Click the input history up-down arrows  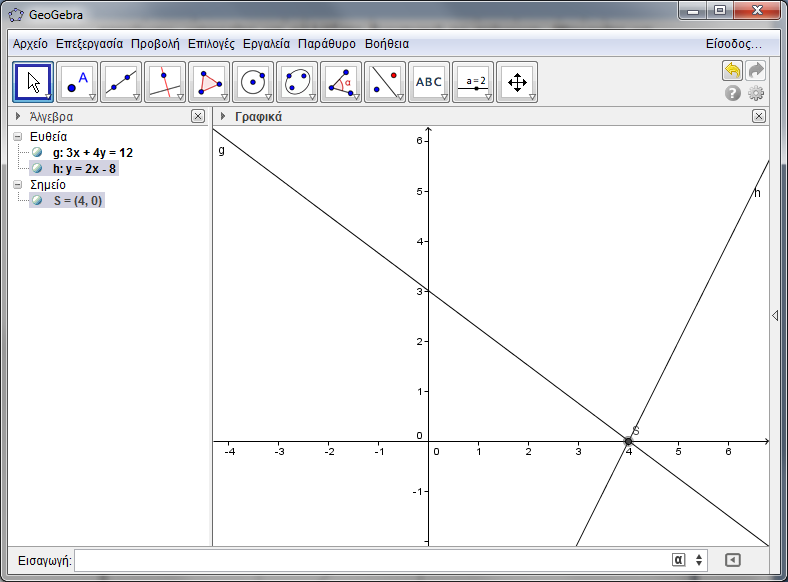tap(699, 559)
